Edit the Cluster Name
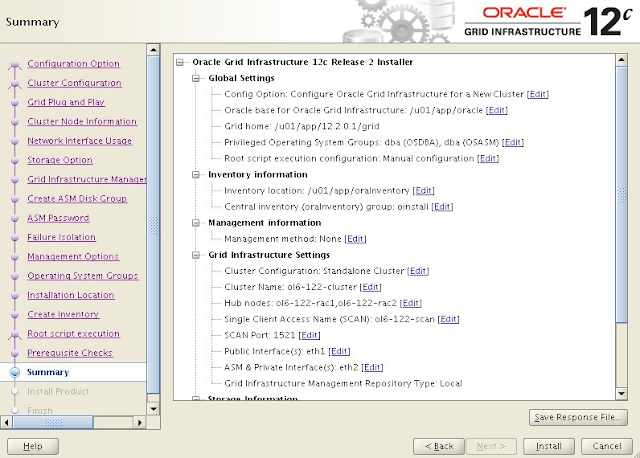The width and height of the screenshot is (640, 458). pos(371,287)
